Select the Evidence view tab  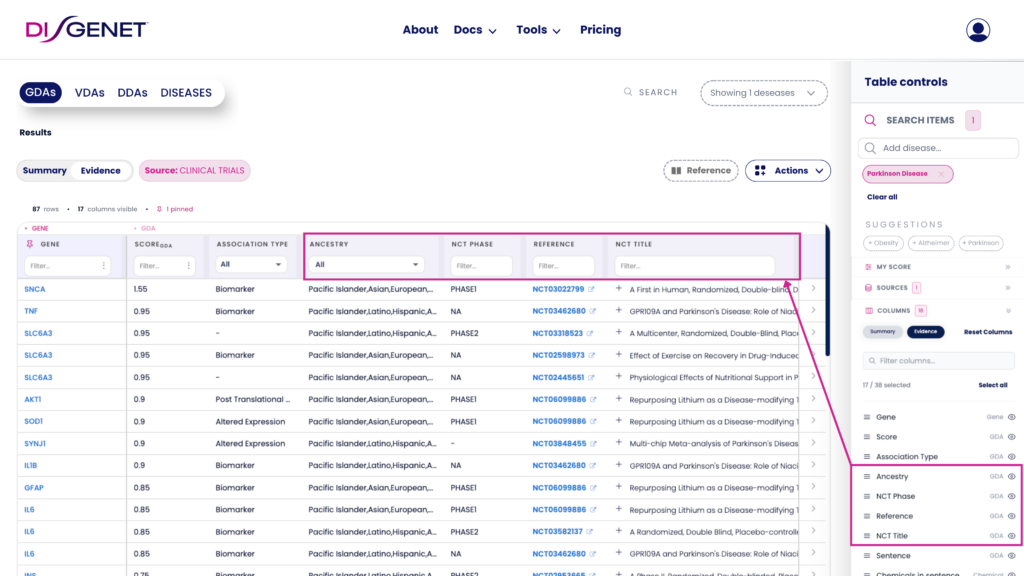pyautogui.click(x=101, y=170)
